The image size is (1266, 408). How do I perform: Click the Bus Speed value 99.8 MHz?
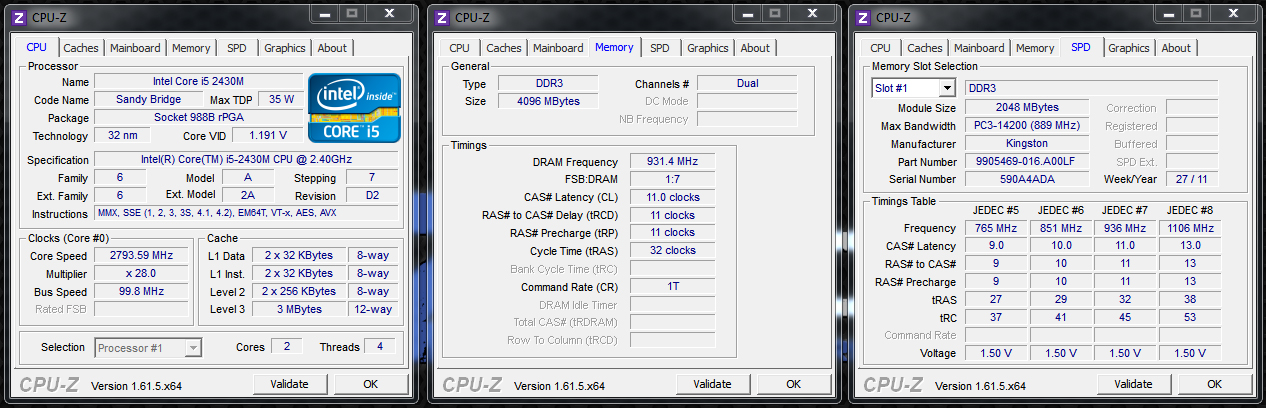point(140,292)
